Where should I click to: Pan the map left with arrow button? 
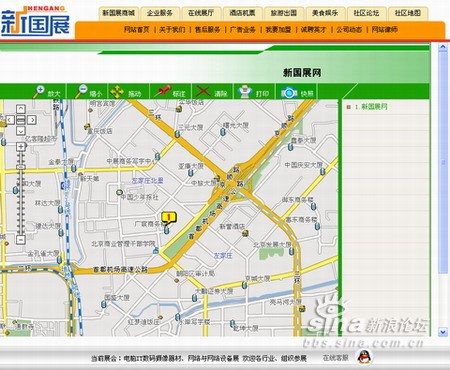pyautogui.click(x=10, y=120)
